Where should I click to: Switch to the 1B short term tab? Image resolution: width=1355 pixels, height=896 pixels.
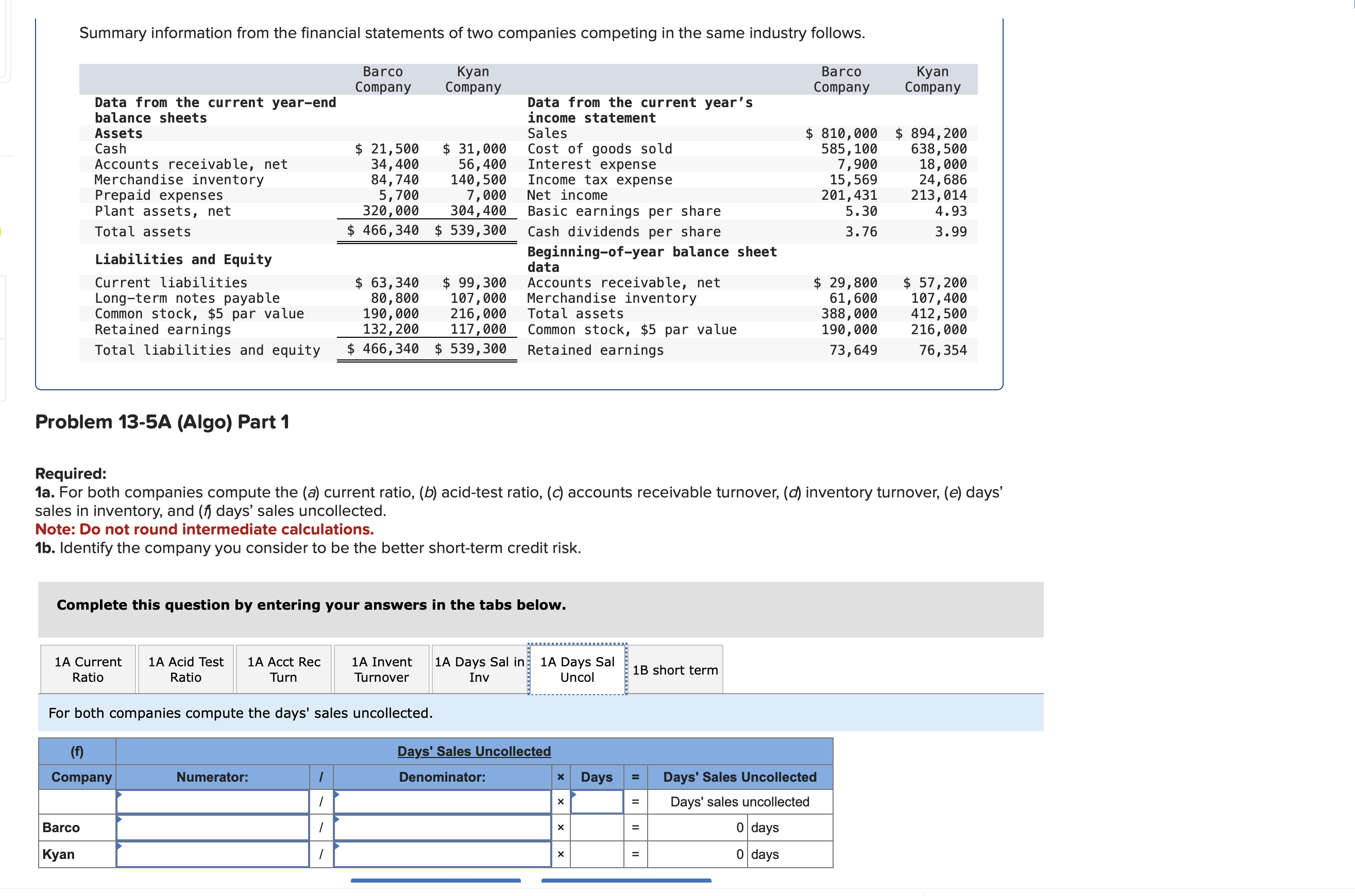point(674,670)
